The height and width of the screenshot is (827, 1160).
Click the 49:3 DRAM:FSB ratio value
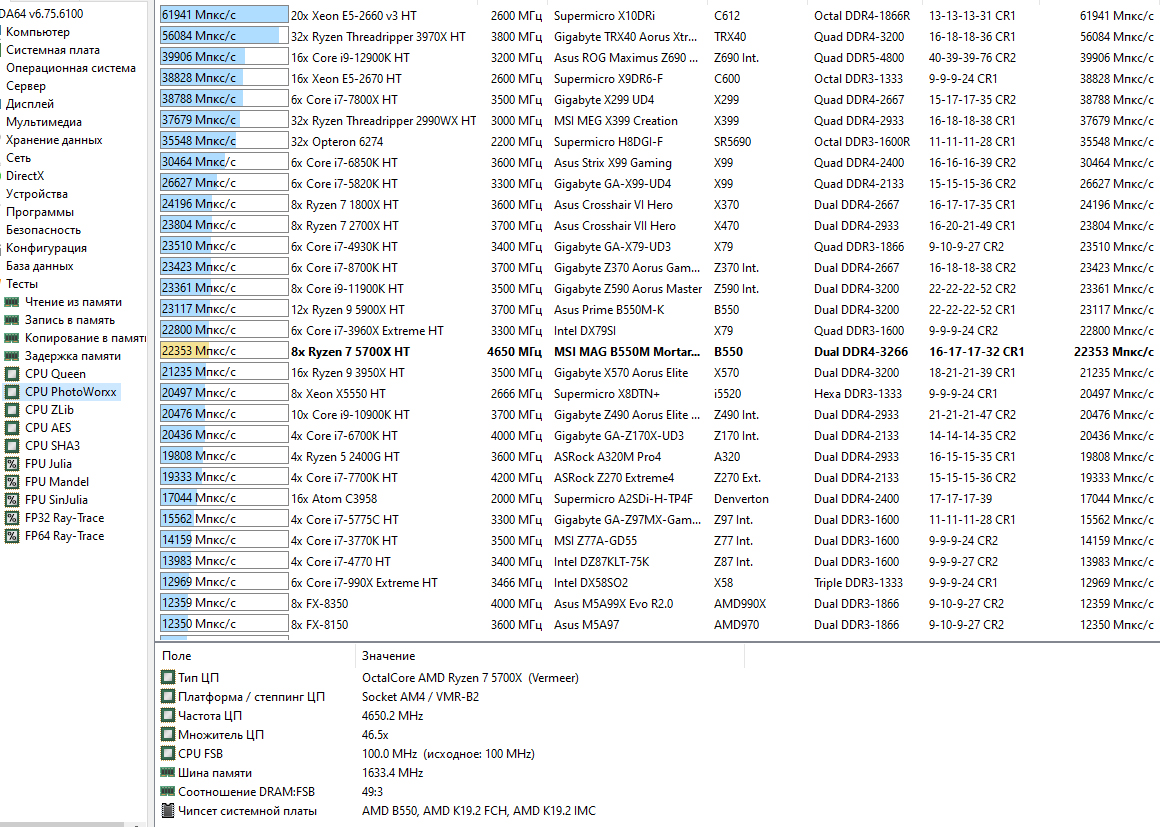click(x=374, y=791)
